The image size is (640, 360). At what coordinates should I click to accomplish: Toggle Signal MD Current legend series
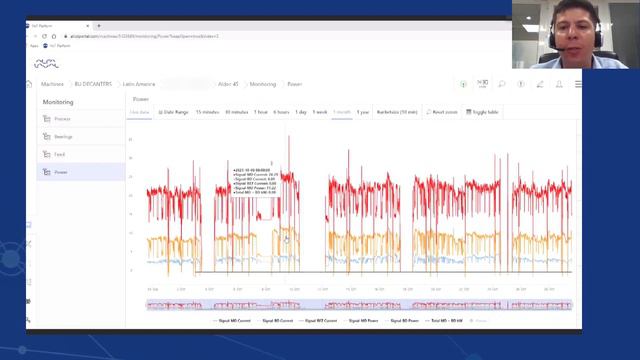pyautogui.click(x=231, y=321)
